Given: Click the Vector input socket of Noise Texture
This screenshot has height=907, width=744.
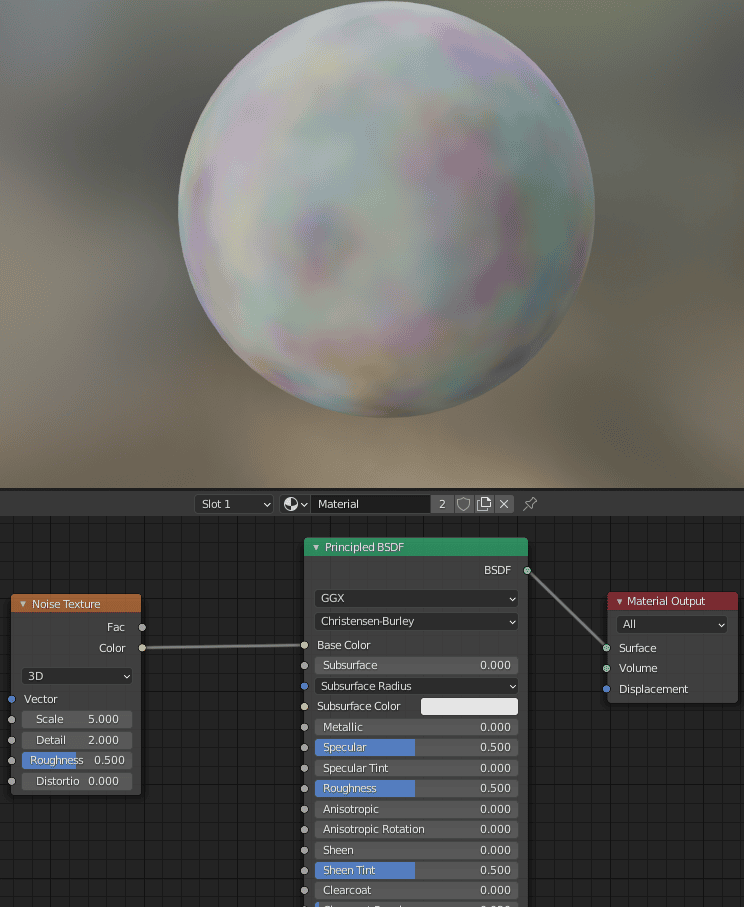Looking at the screenshot, I should pyautogui.click(x=12, y=699).
